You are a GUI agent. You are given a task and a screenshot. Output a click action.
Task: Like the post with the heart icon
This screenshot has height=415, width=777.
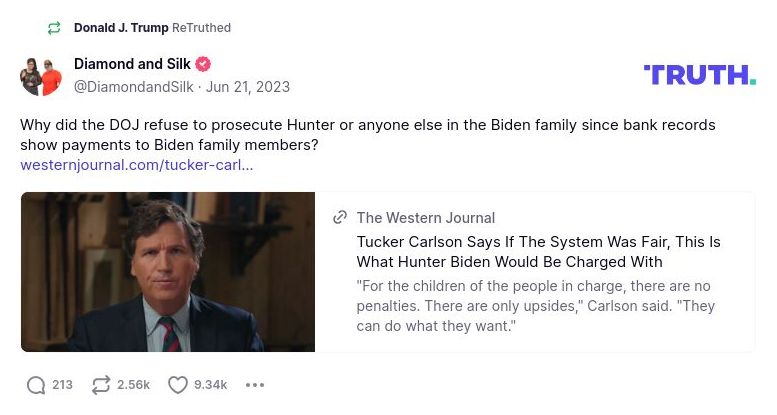click(178, 385)
